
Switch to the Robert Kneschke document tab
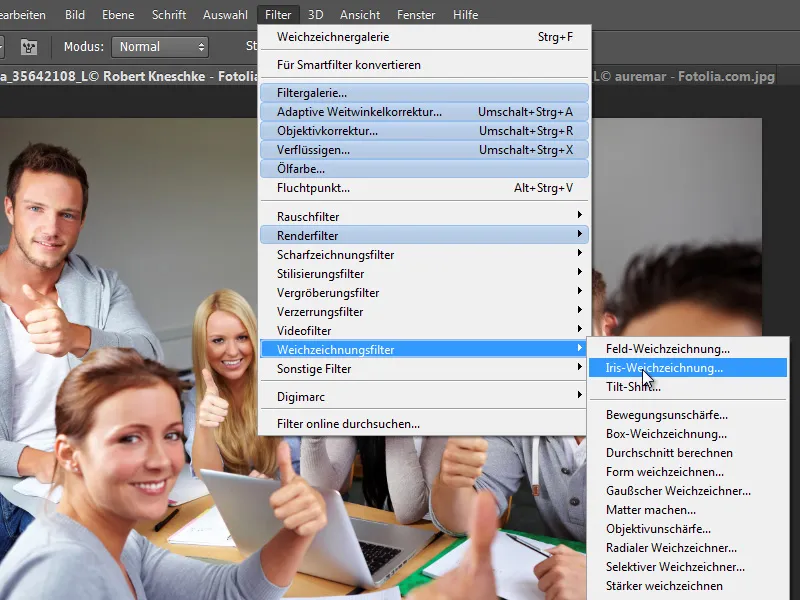pyautogui.click(x=129, y=77)
